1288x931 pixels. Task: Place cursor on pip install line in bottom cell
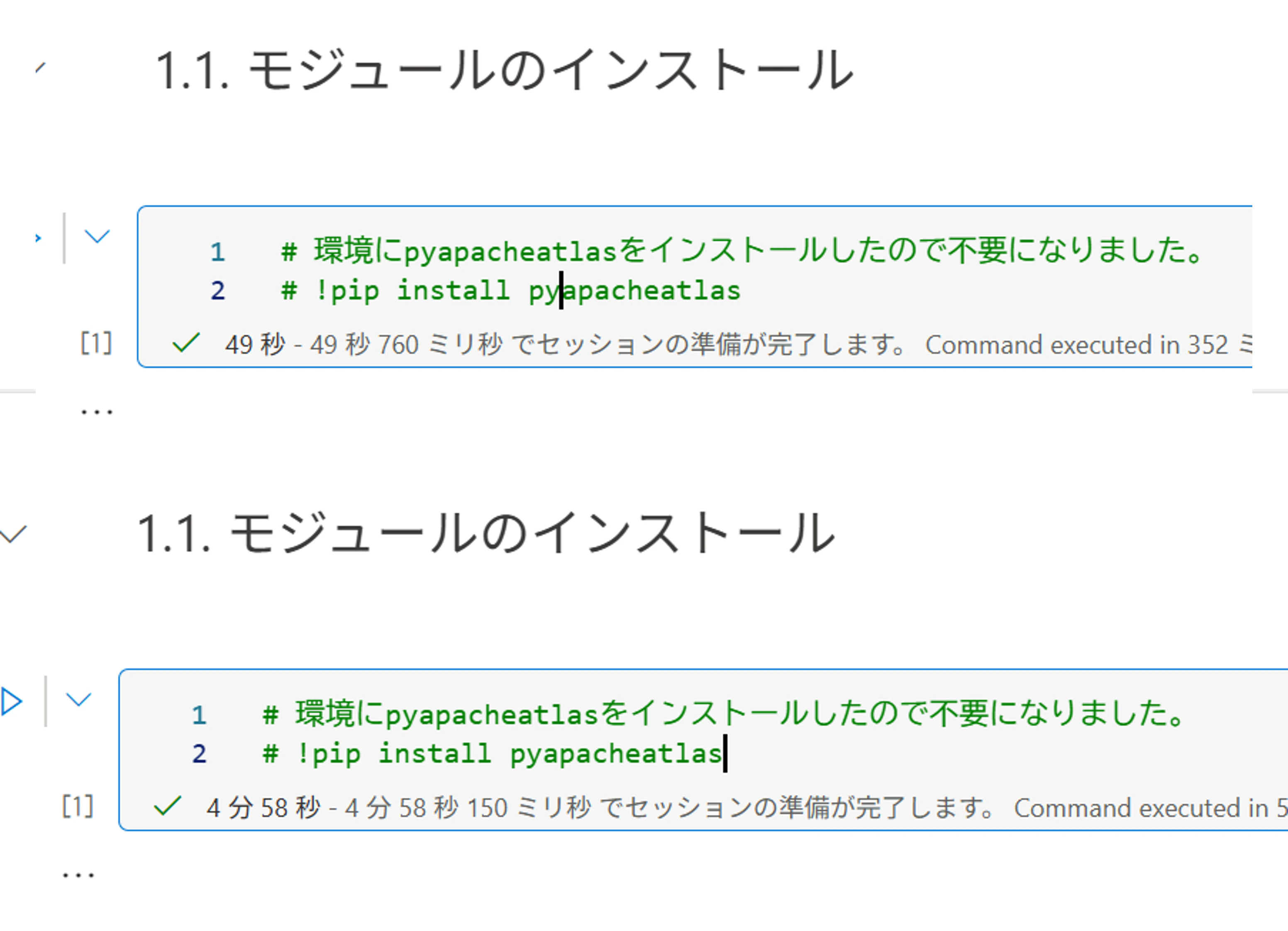point(494,753)
